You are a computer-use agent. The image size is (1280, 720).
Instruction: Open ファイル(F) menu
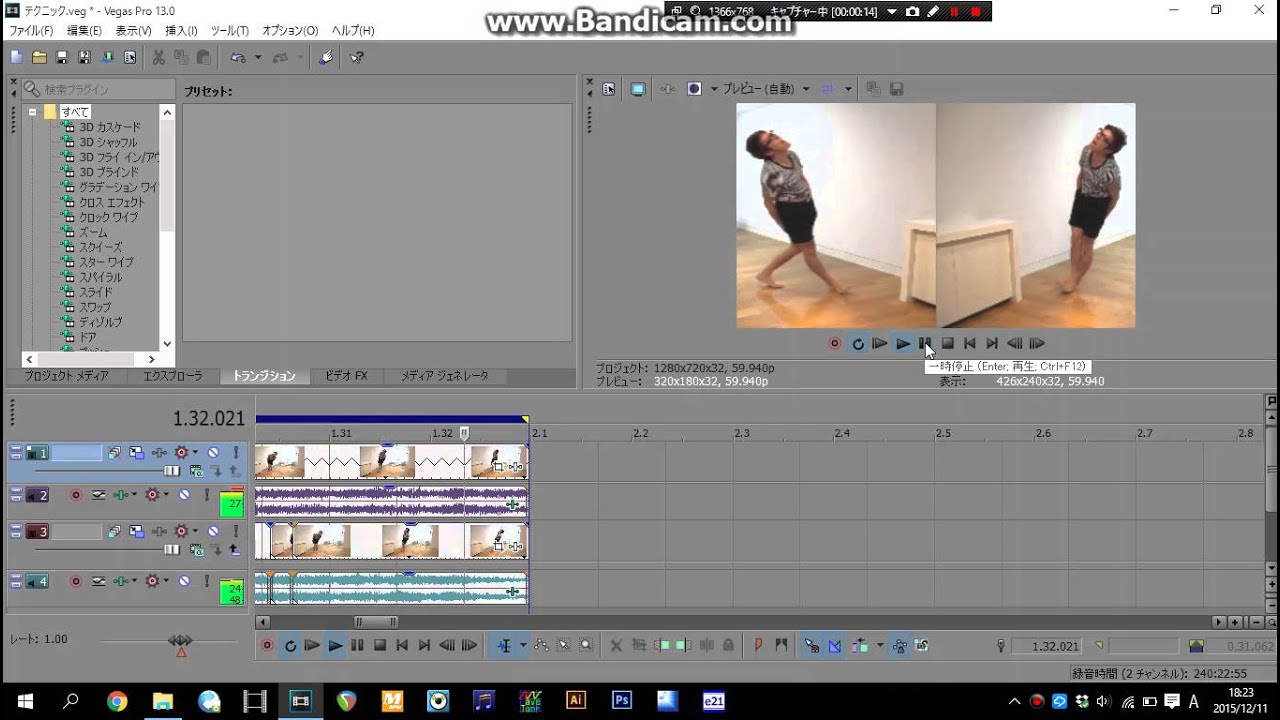[31, 31]
